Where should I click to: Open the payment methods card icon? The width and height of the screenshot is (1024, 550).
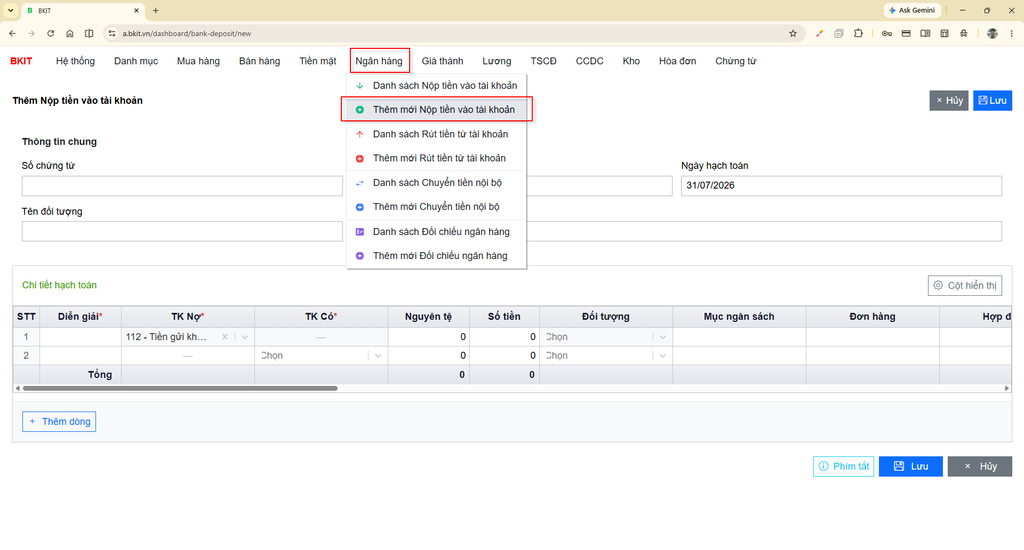pyautogui.click(x=906, y=33)
